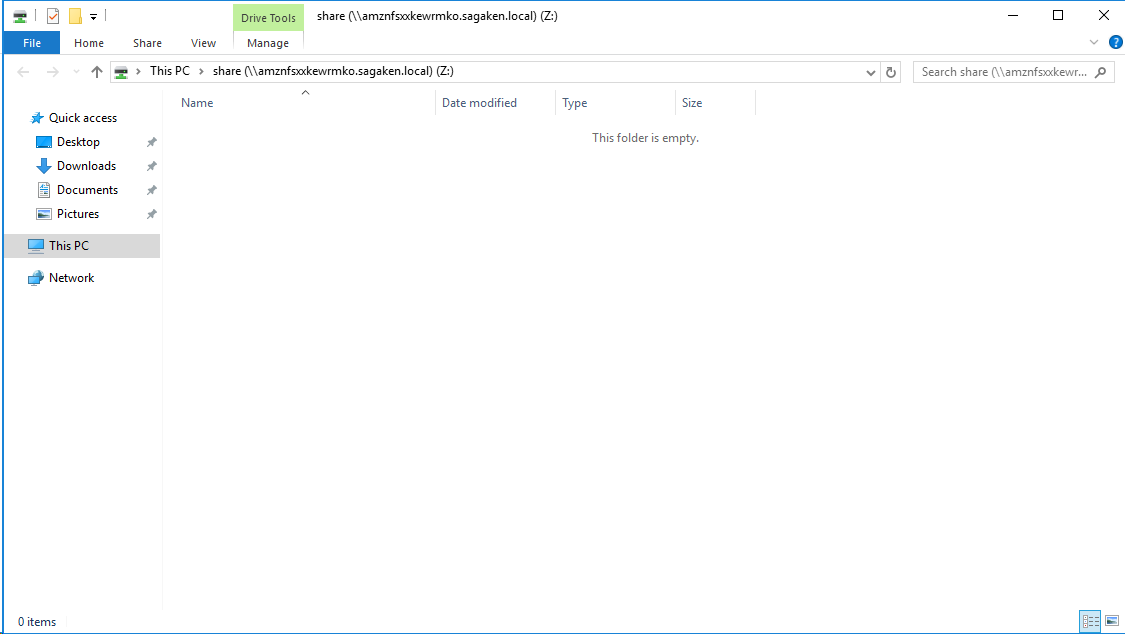Screen dimensions: 1125x634
Task: Sort by the Size column header
Action: (x=715, y=103)
